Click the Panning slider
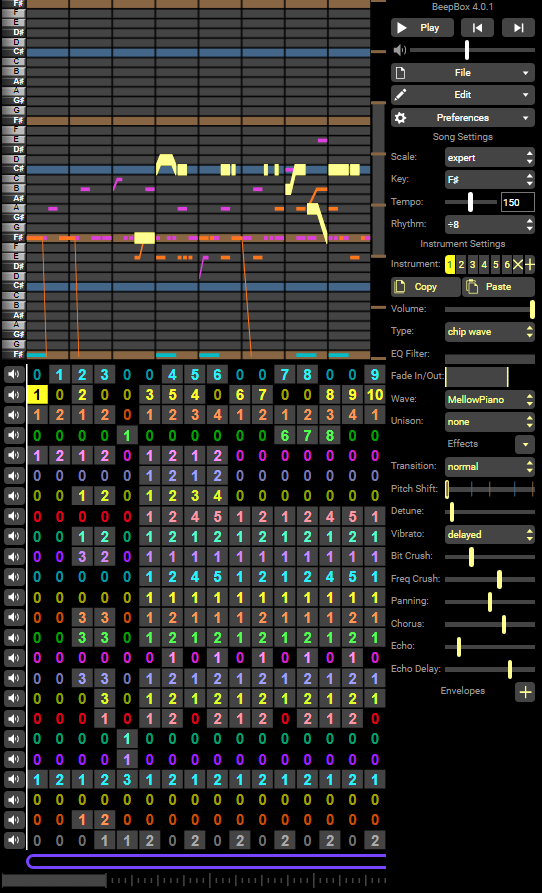 (x=490, y=602)
